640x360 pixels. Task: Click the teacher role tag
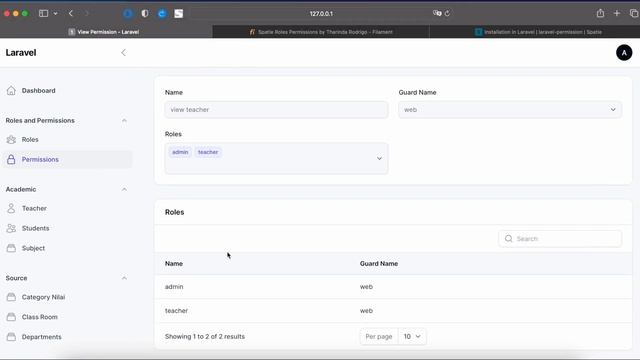(208, 152)
